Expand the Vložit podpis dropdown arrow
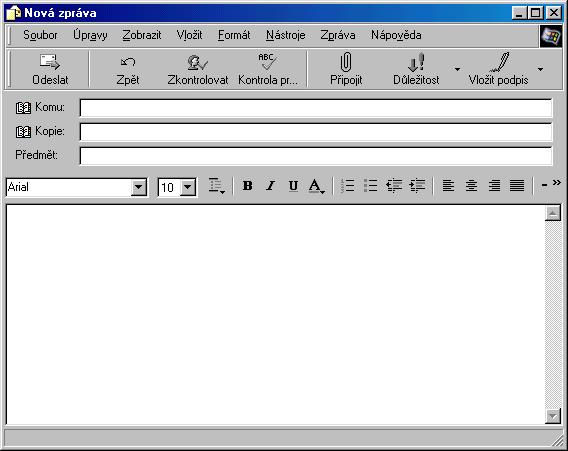Image resolution: width=568 pixels, height=451 pixels. pyautogui.click(x=540, y=69)
